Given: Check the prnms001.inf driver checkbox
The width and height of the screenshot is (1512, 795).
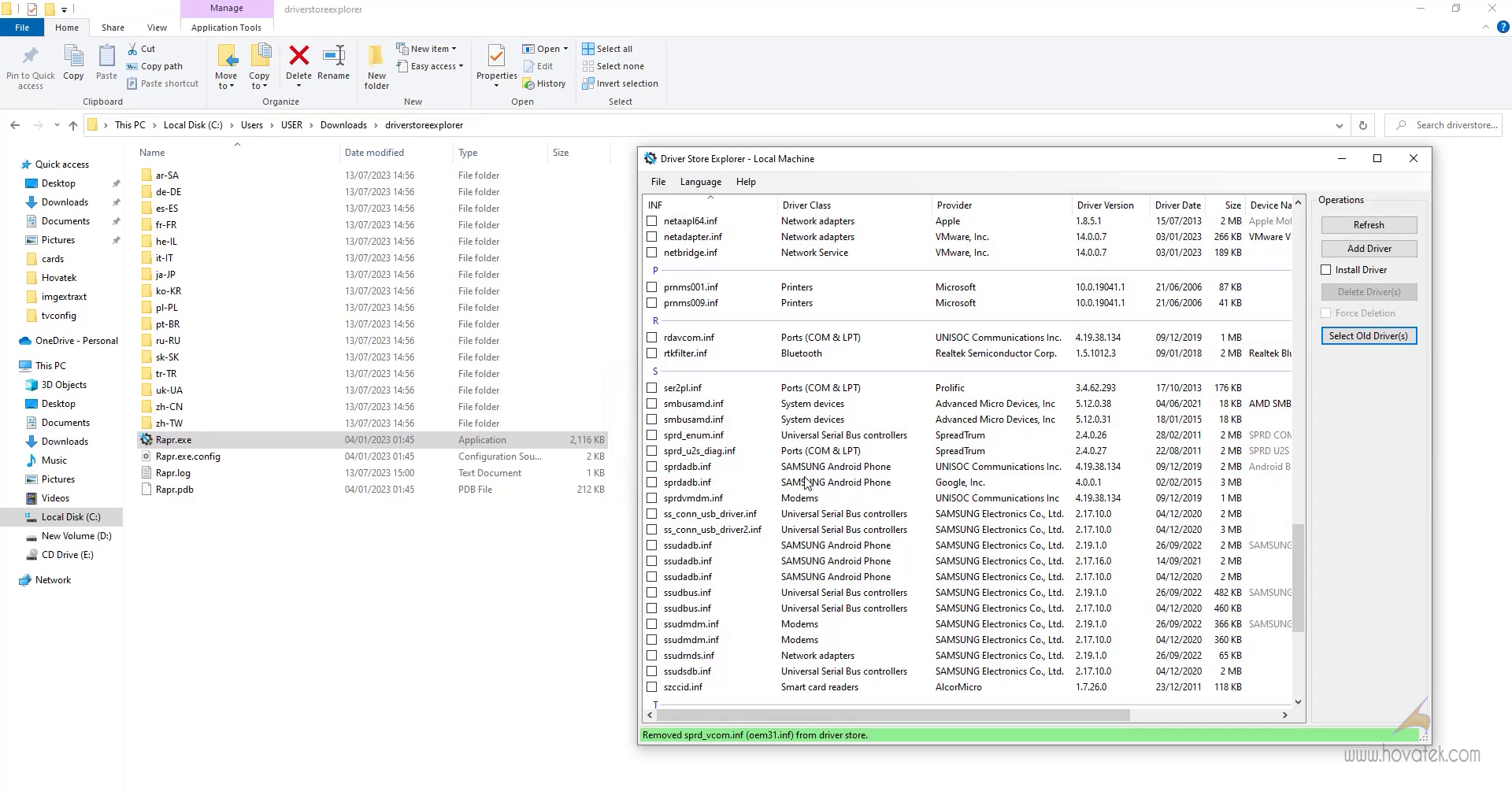Looking at the screenshot, I should pyautogui.click(x=652, y=287).
